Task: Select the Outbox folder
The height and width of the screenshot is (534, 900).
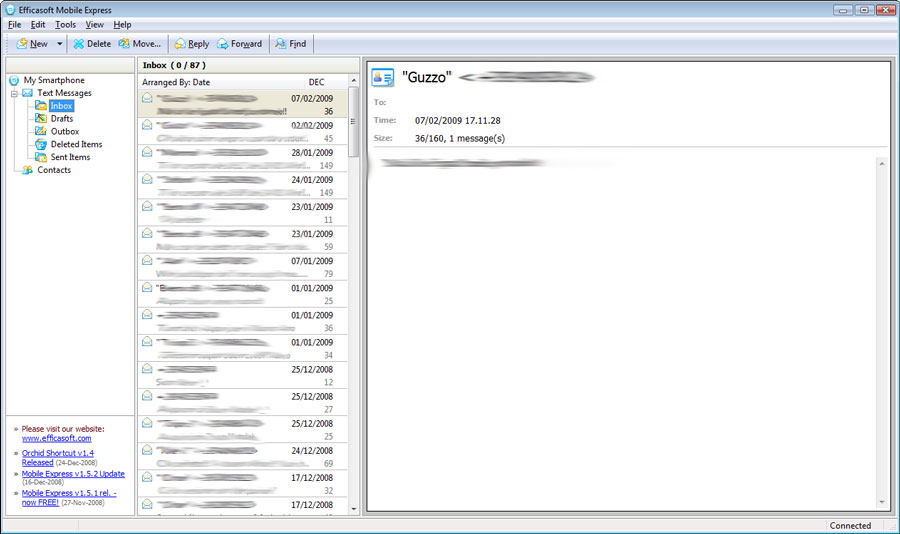Action: tap(64, 131)
